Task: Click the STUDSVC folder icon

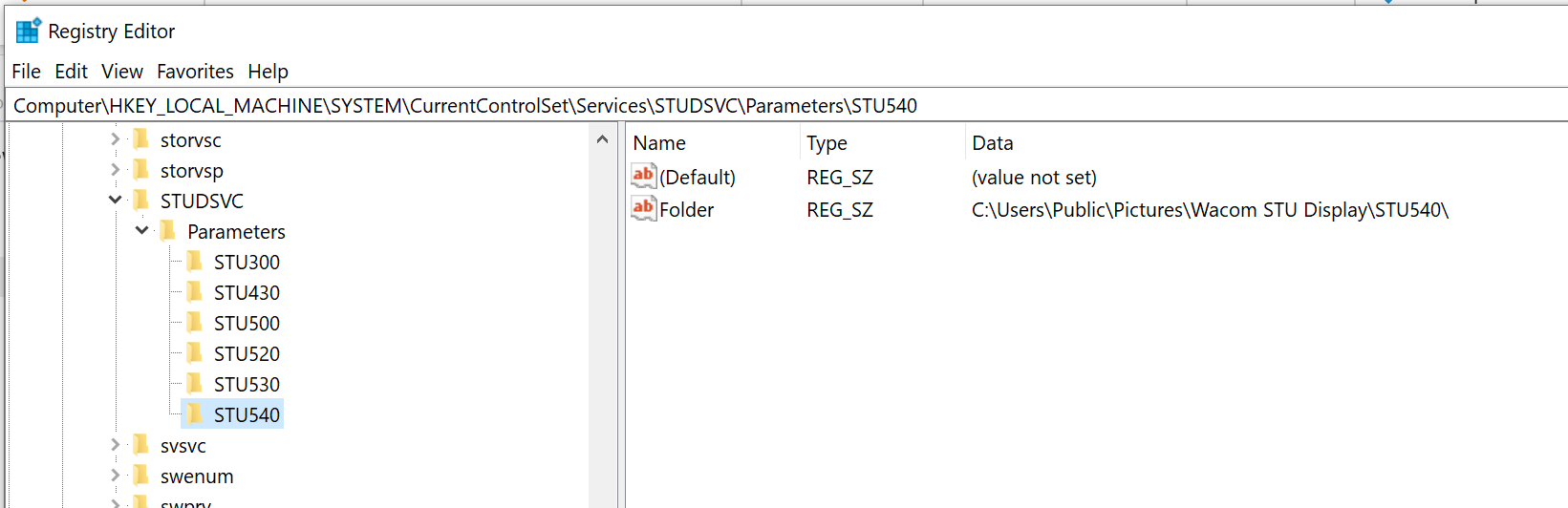Action: (x=141, y=201)
